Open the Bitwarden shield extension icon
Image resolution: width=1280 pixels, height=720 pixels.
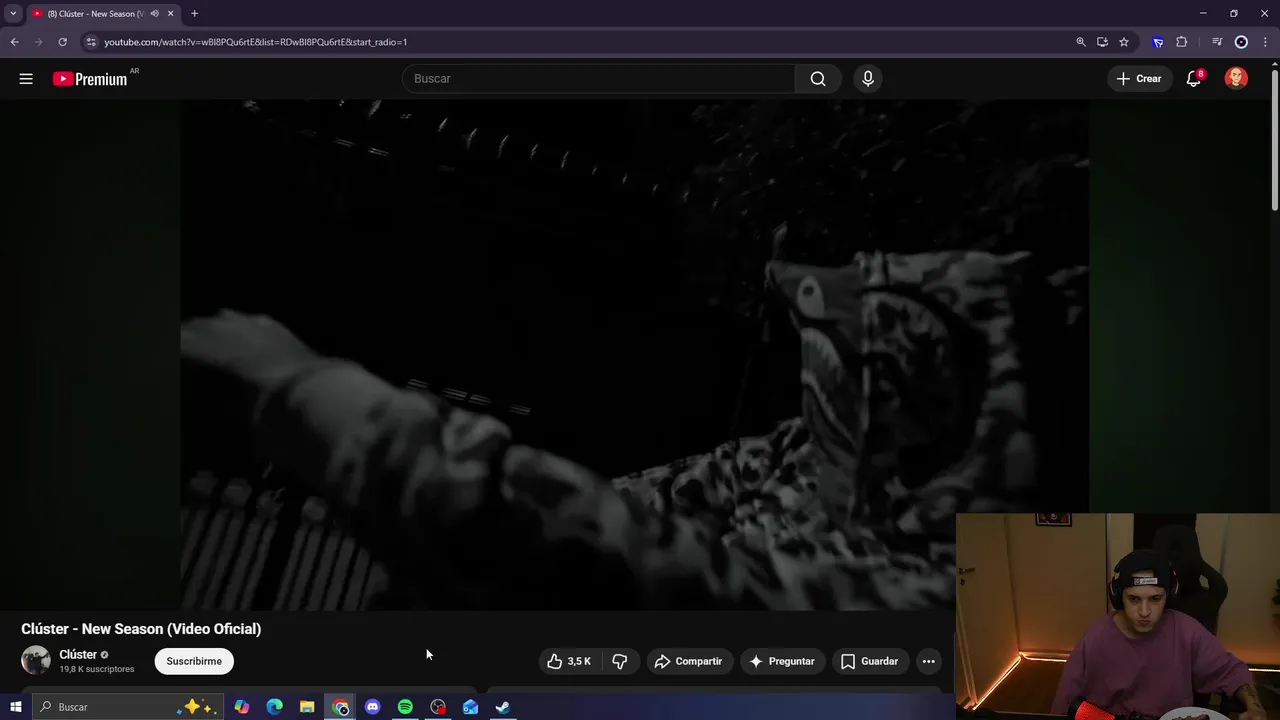pos(1158,42)
